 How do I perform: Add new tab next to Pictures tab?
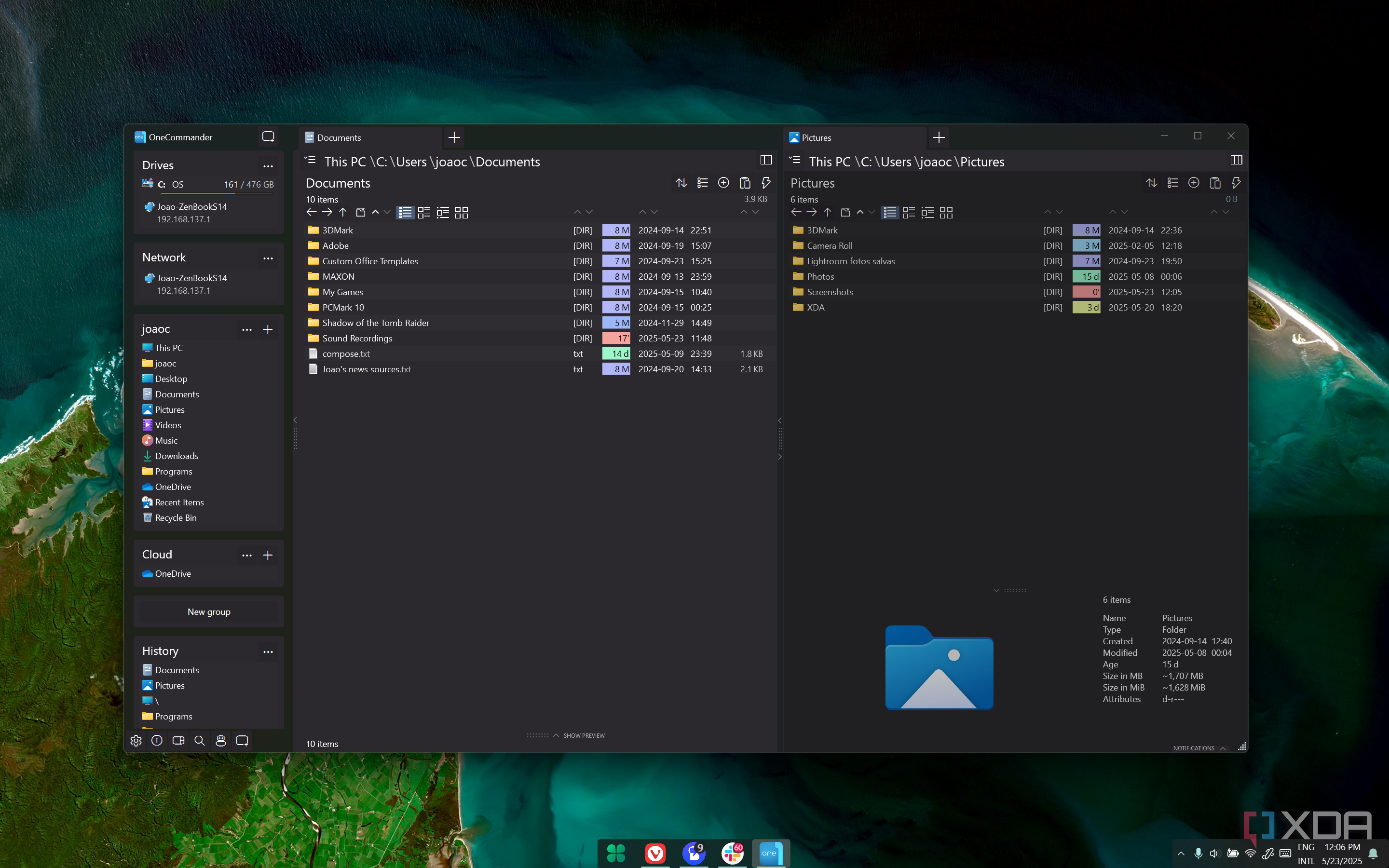(939, 138)
